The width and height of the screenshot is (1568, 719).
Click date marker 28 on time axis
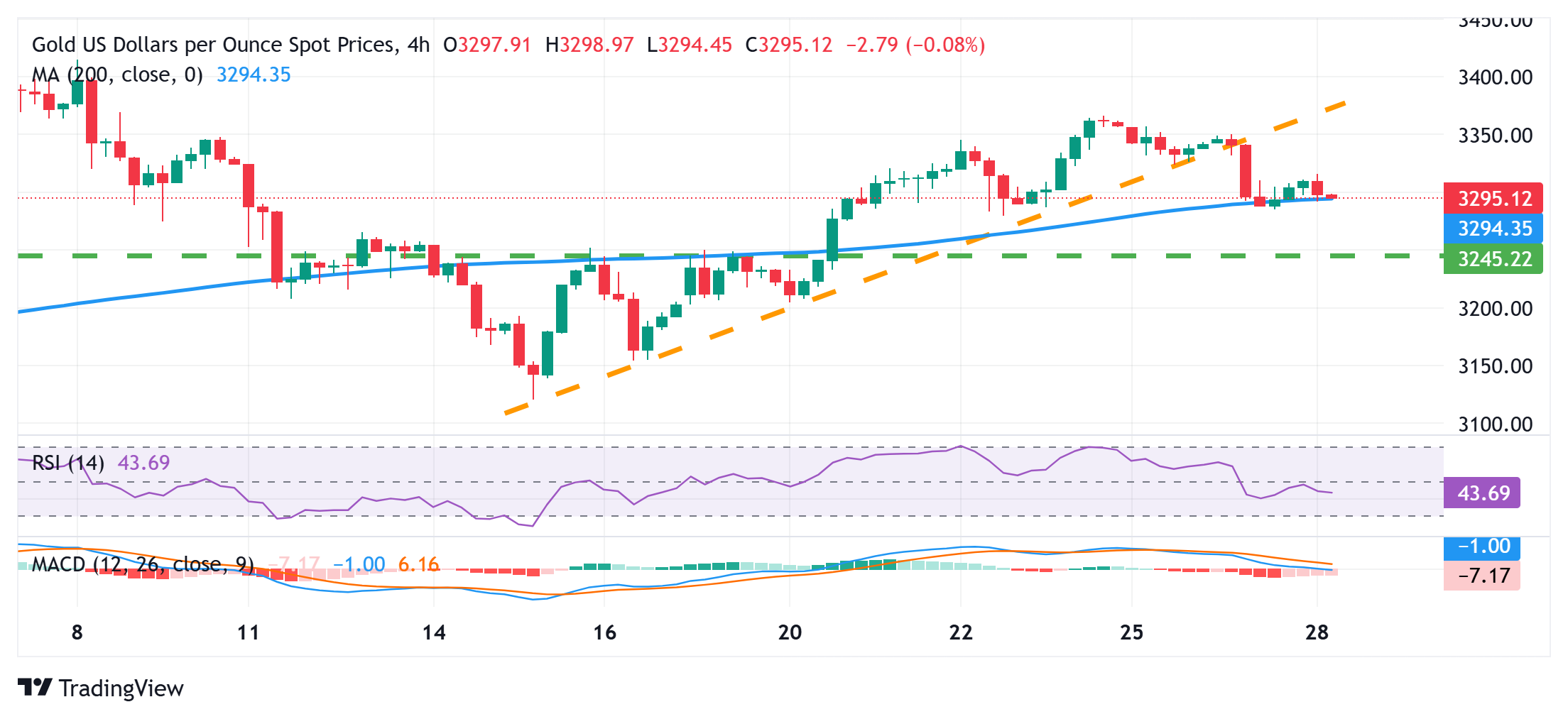point(1317,632)
